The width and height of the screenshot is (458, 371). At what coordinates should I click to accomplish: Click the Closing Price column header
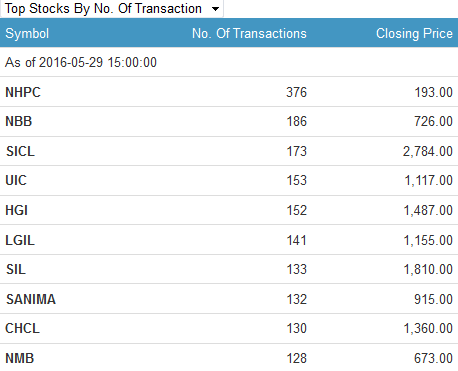414,33
